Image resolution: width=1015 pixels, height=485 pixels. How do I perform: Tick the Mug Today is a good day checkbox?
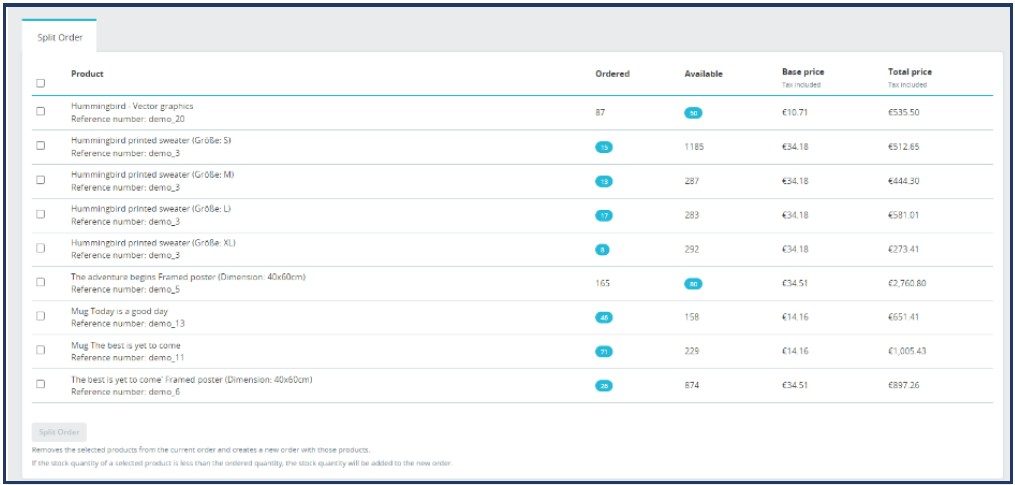41,316
